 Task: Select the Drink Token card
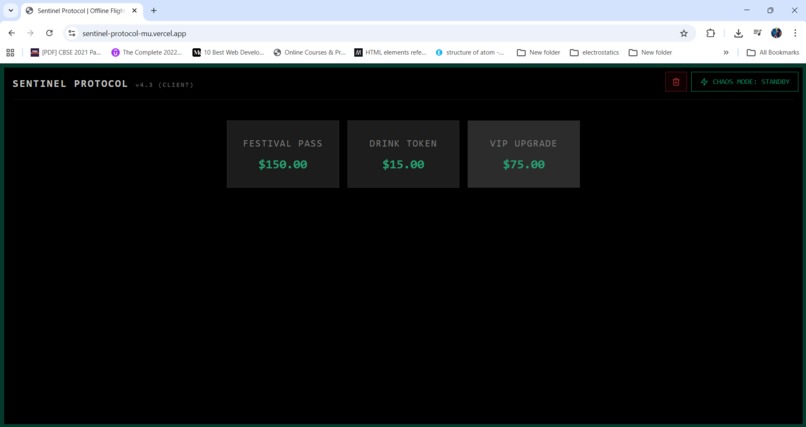[403, 154]
